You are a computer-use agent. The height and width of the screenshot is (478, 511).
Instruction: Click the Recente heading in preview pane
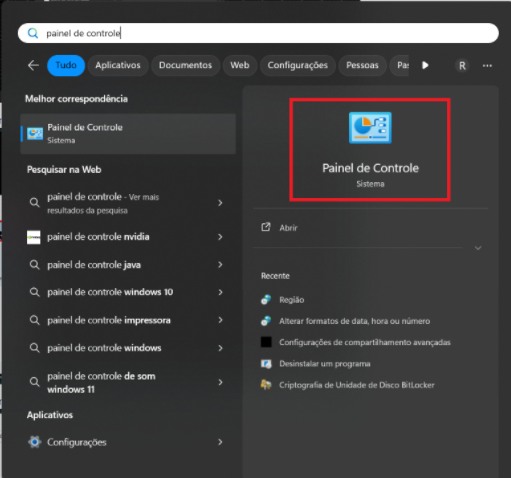[275, 276]
